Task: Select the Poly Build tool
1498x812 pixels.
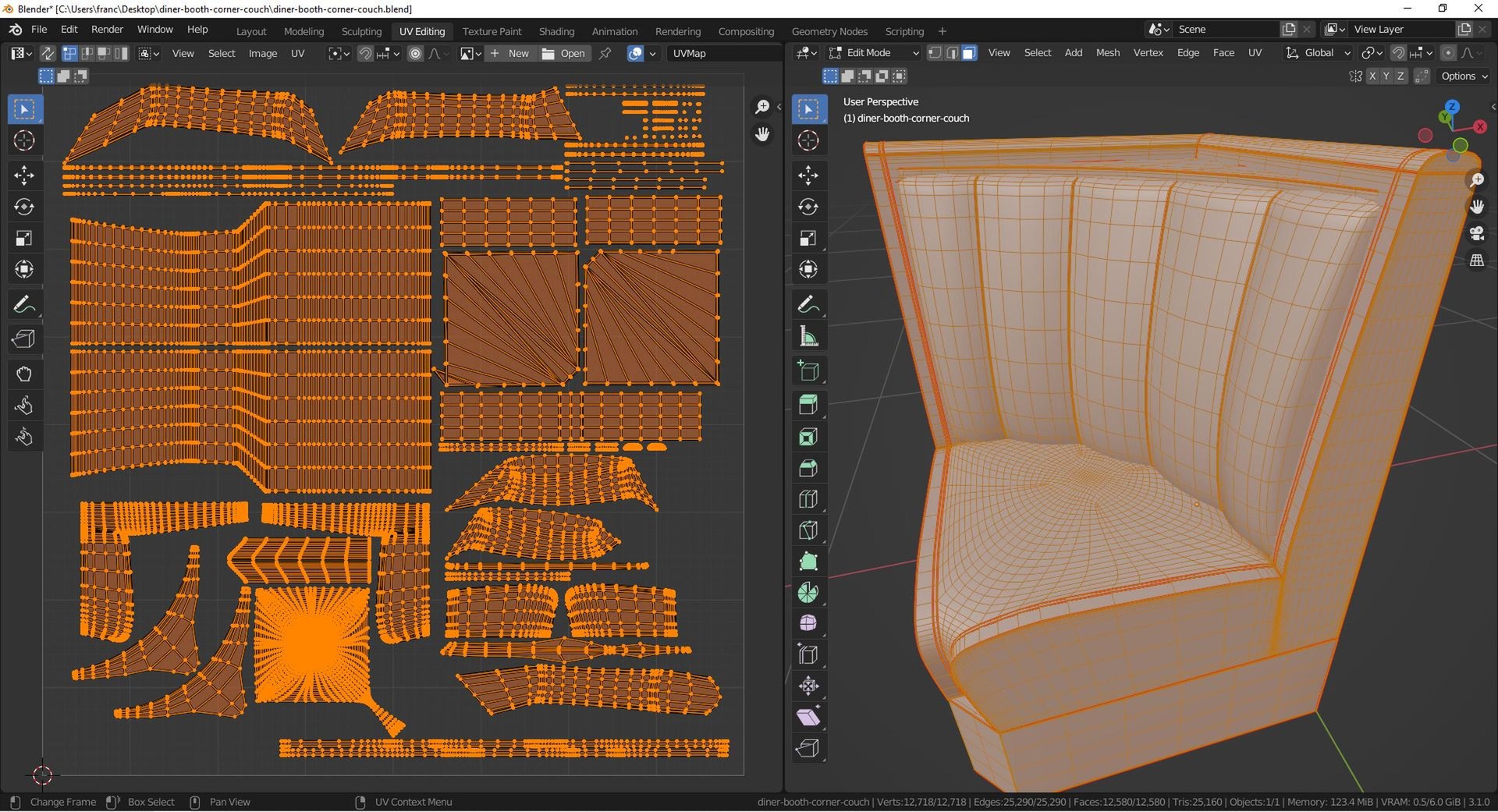Action: [x=808, y=562]
